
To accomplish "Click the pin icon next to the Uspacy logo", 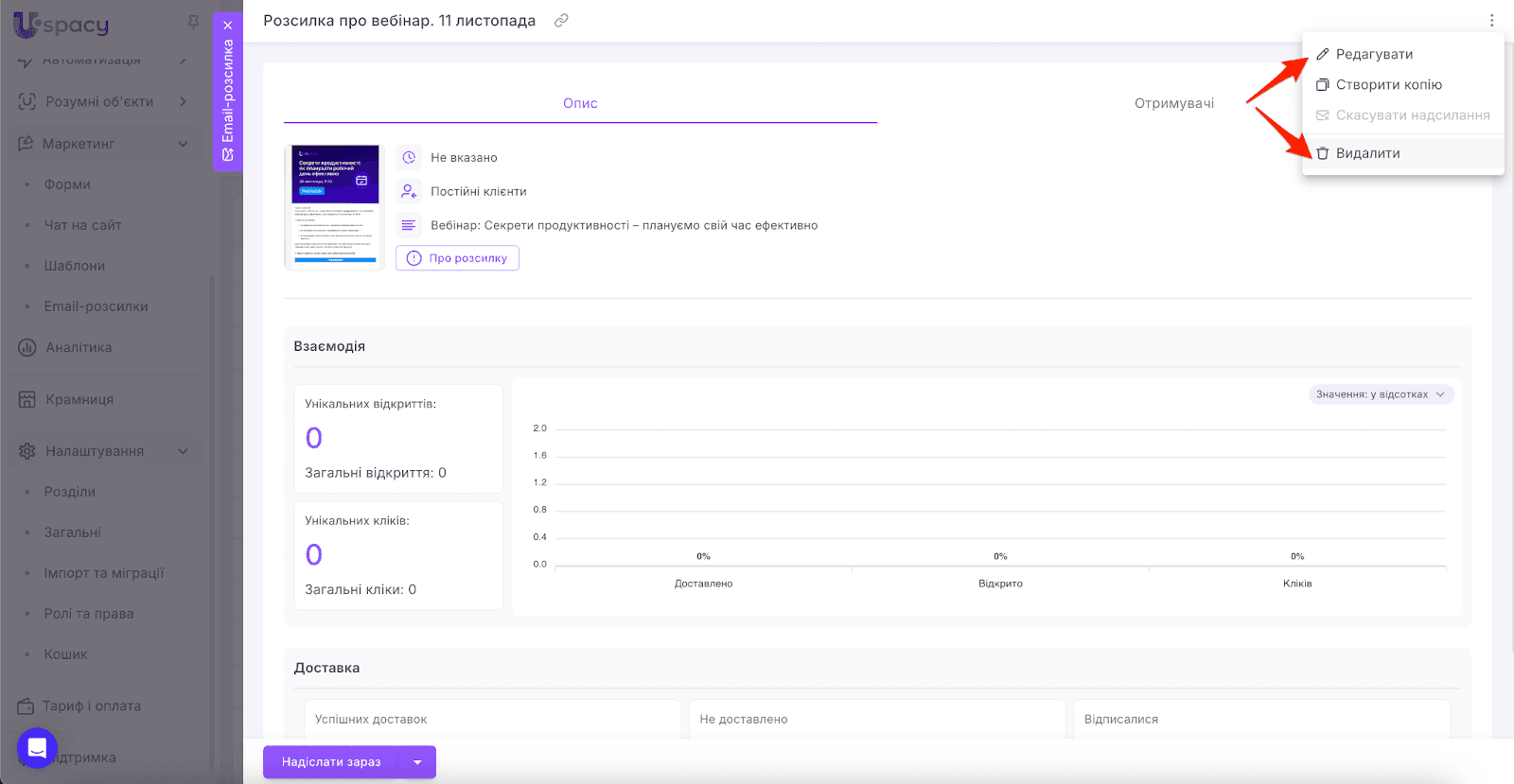I will [193, 22].
